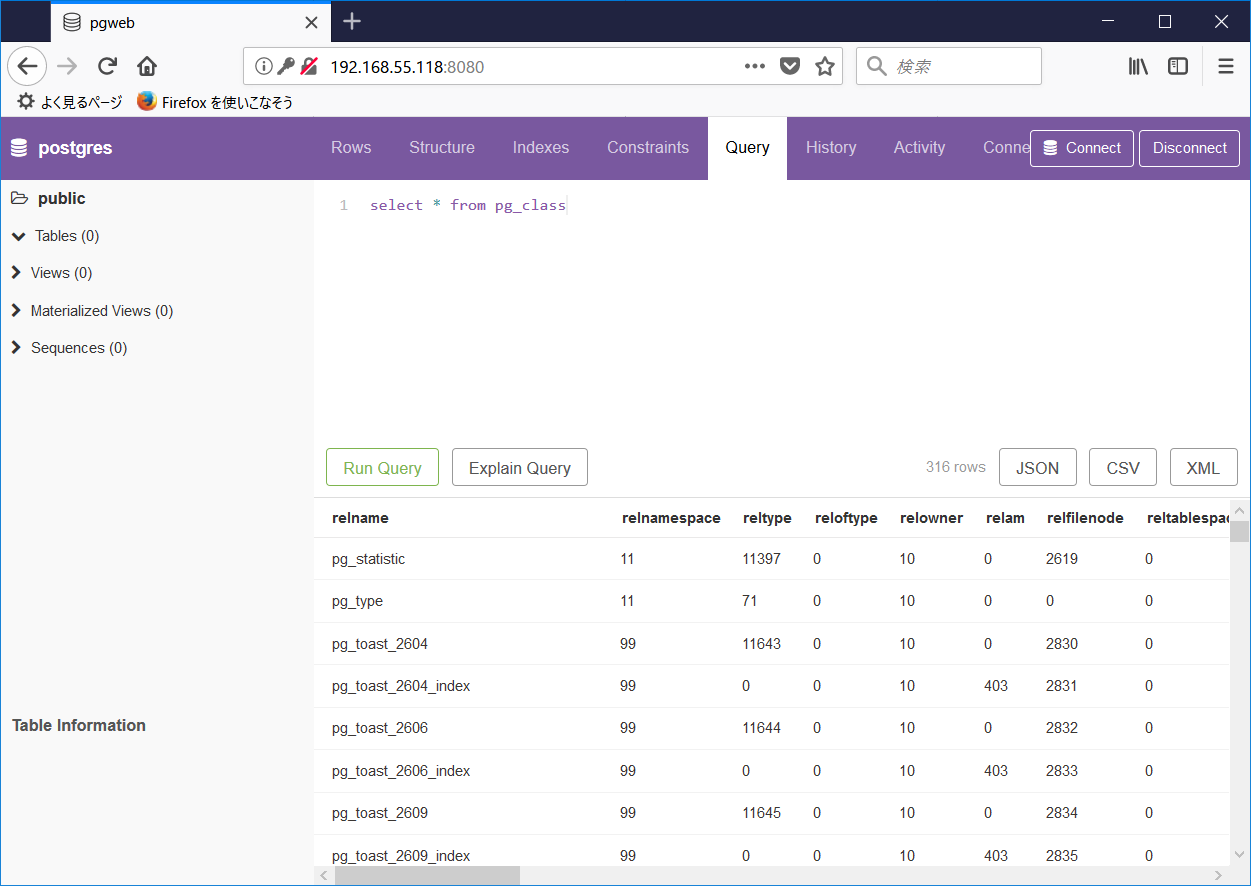Disconnect from the database

pyautogui.click(x=1189, y=147)
